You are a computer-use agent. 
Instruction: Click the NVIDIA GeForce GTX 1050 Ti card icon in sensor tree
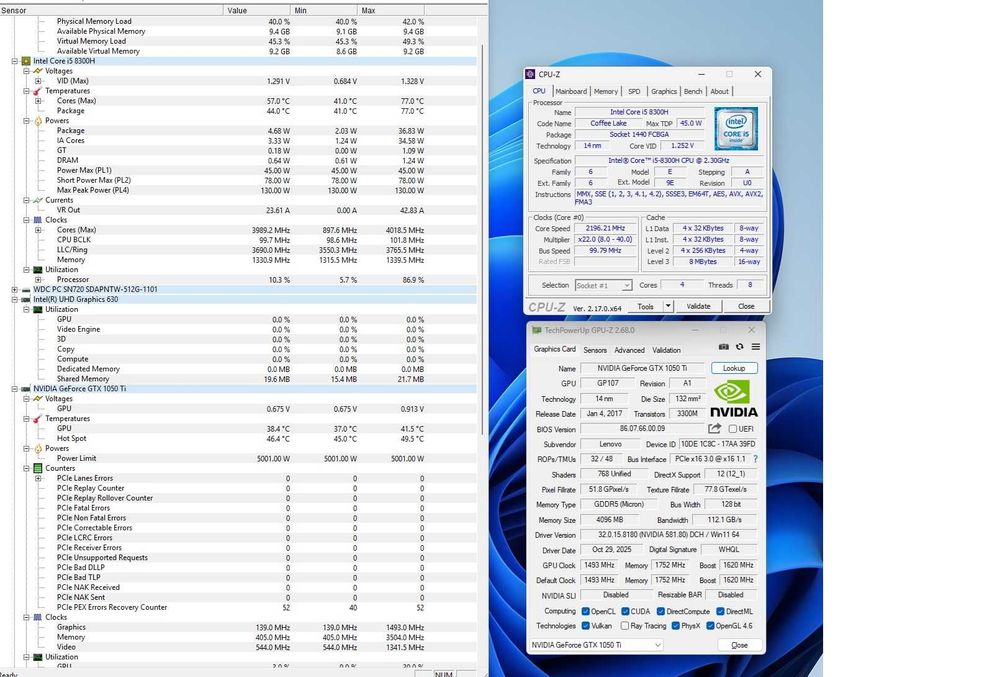click(x=26, y=389)
